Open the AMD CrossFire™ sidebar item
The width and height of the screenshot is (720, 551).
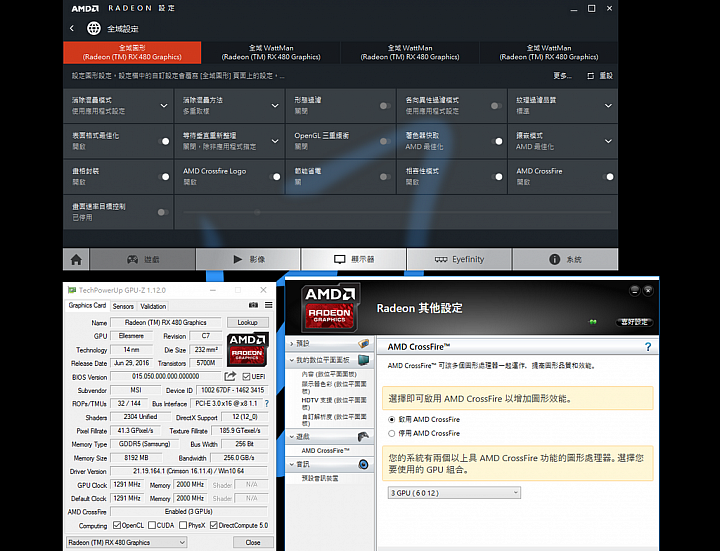click(x=326, y=450)
